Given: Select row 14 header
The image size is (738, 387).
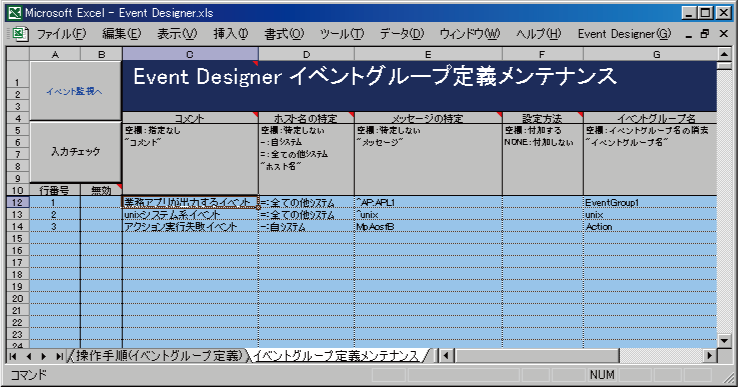Looking at the screenshot, I should [17, 226].
